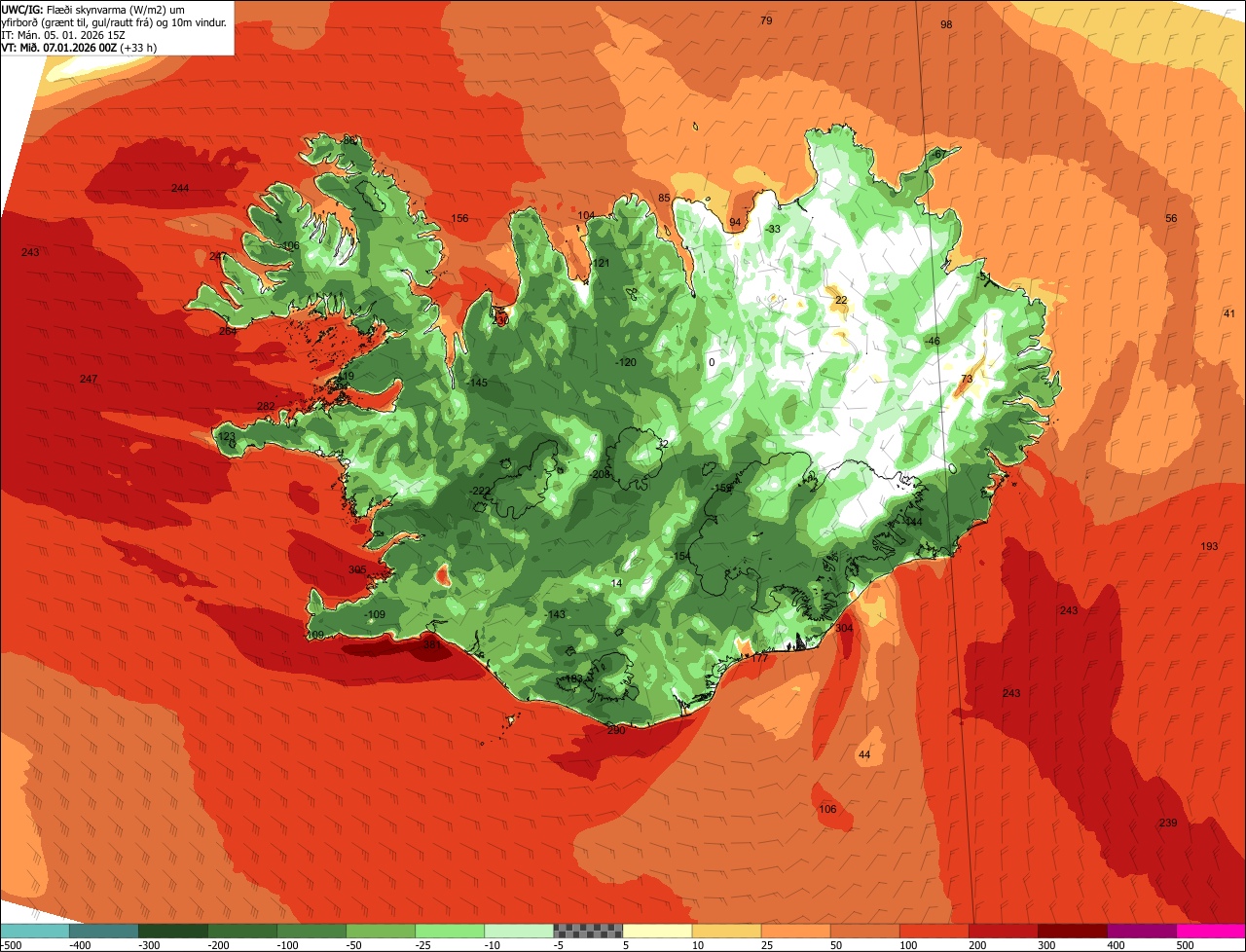
Task: Pick the light orange 25 to 50 swatch
Action: pos(795,930)
